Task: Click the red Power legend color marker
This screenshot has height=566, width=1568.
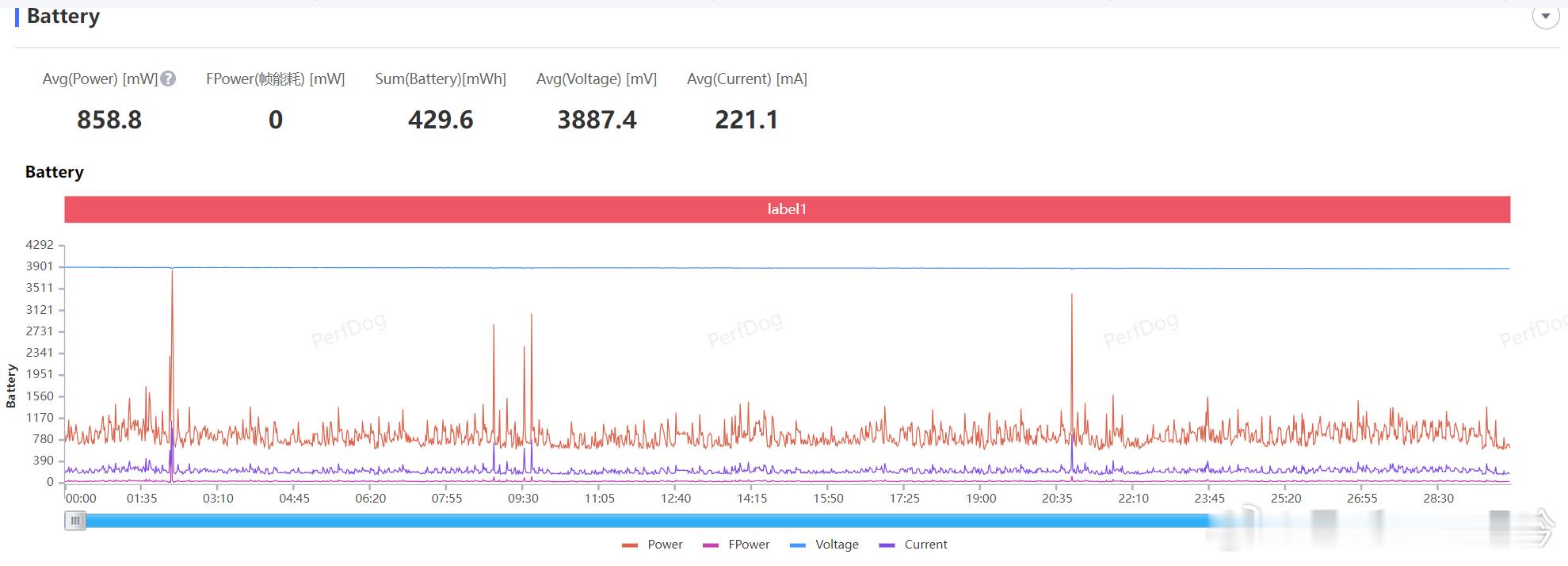Action: click(x=630, y=545)
